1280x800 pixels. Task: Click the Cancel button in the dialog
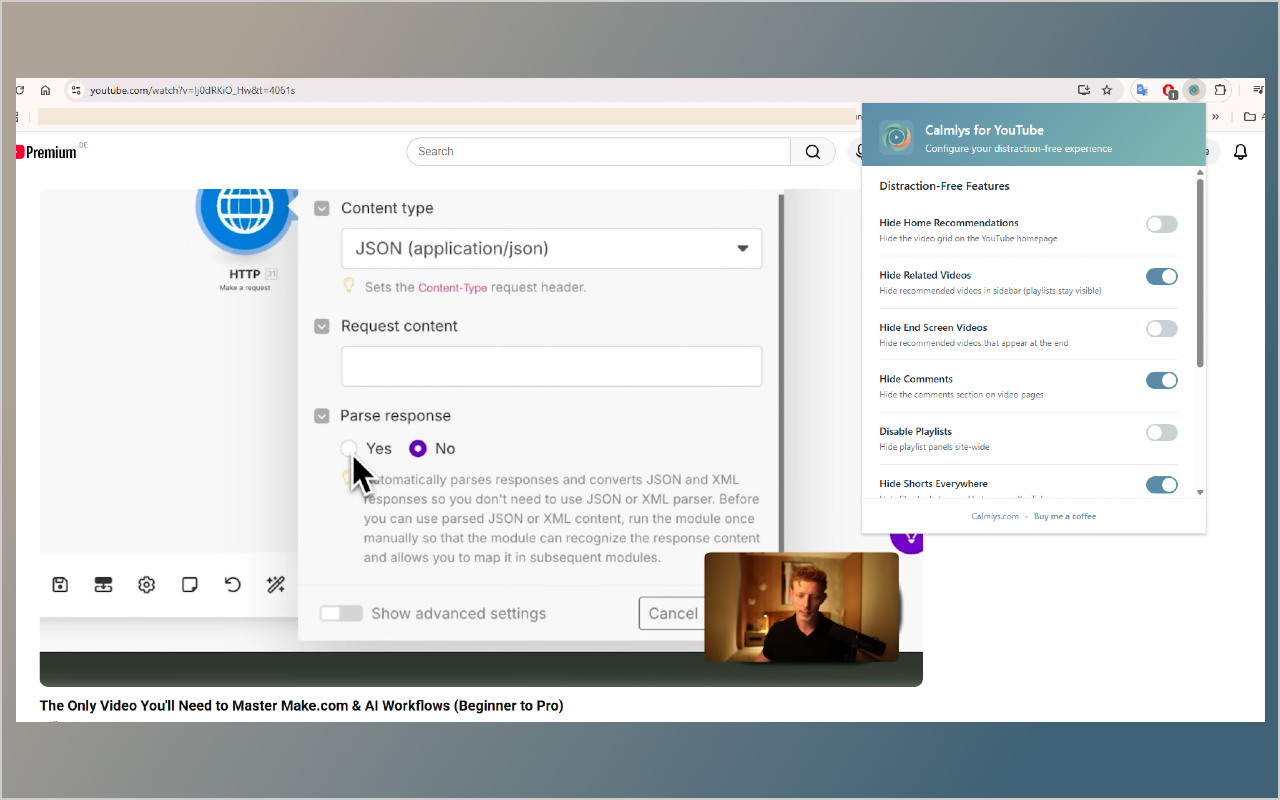[x=672, y=613]
